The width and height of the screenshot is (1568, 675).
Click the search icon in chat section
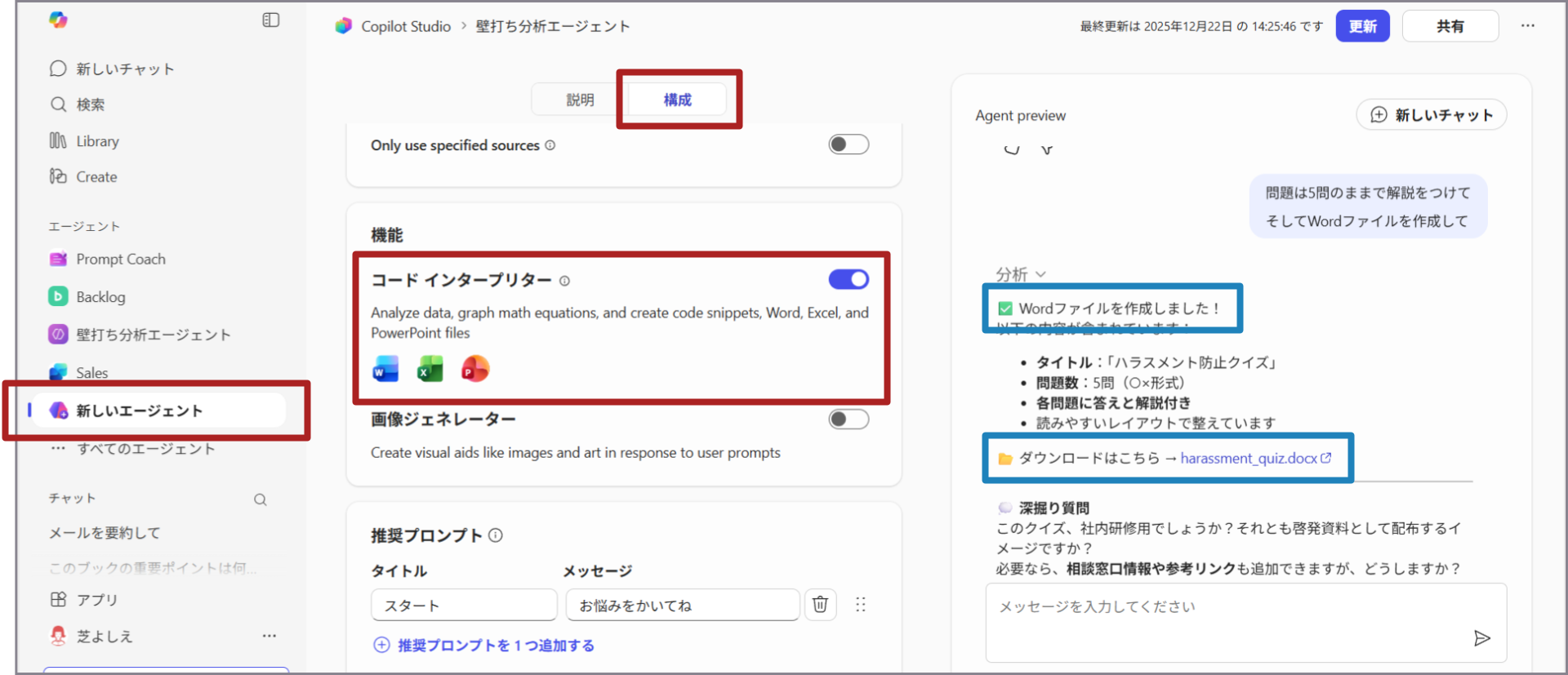click(260, 500)
